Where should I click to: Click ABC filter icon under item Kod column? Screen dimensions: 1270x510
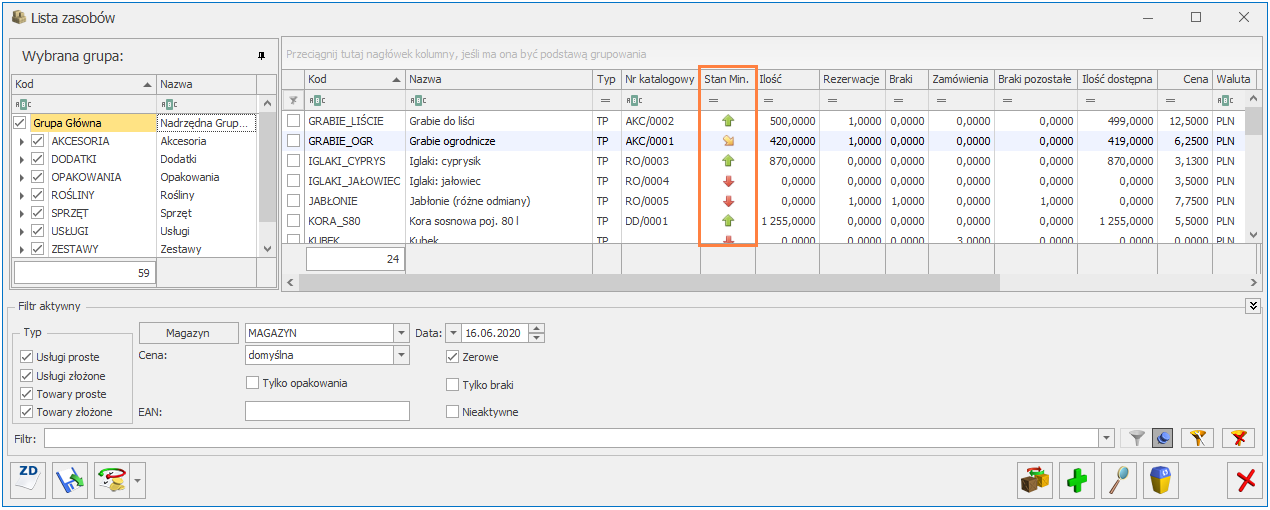coord(317,100)
